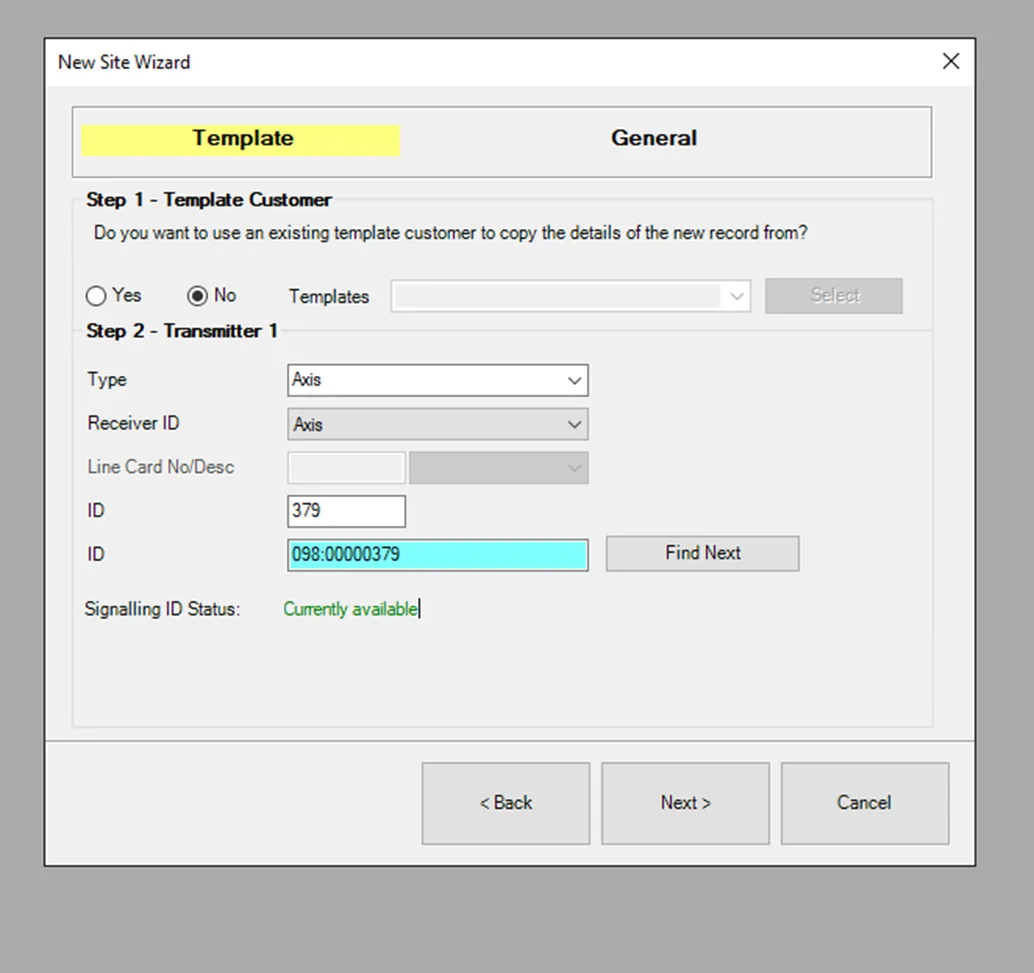Click the 'Step 1 - Template Customer' heading
Viewport: 1034px width, 973px height.
tap(209, 200)
